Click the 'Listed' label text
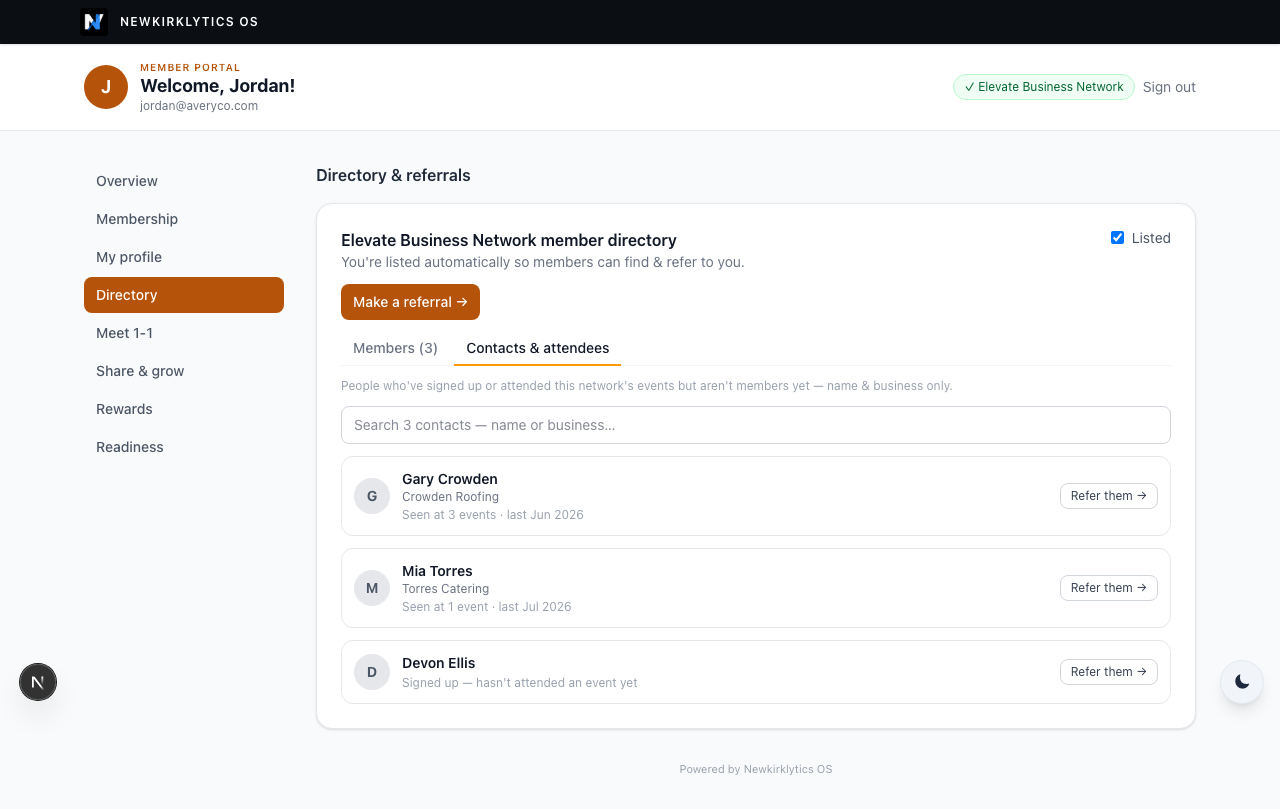Image resolution: width=1280 pixels, height=809 pixels. 1151,238
